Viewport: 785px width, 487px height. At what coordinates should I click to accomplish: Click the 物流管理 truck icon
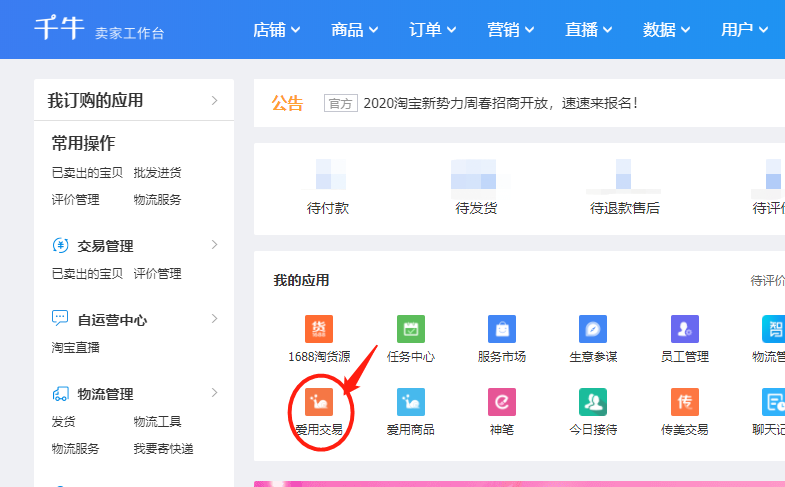tap(61, 393)
